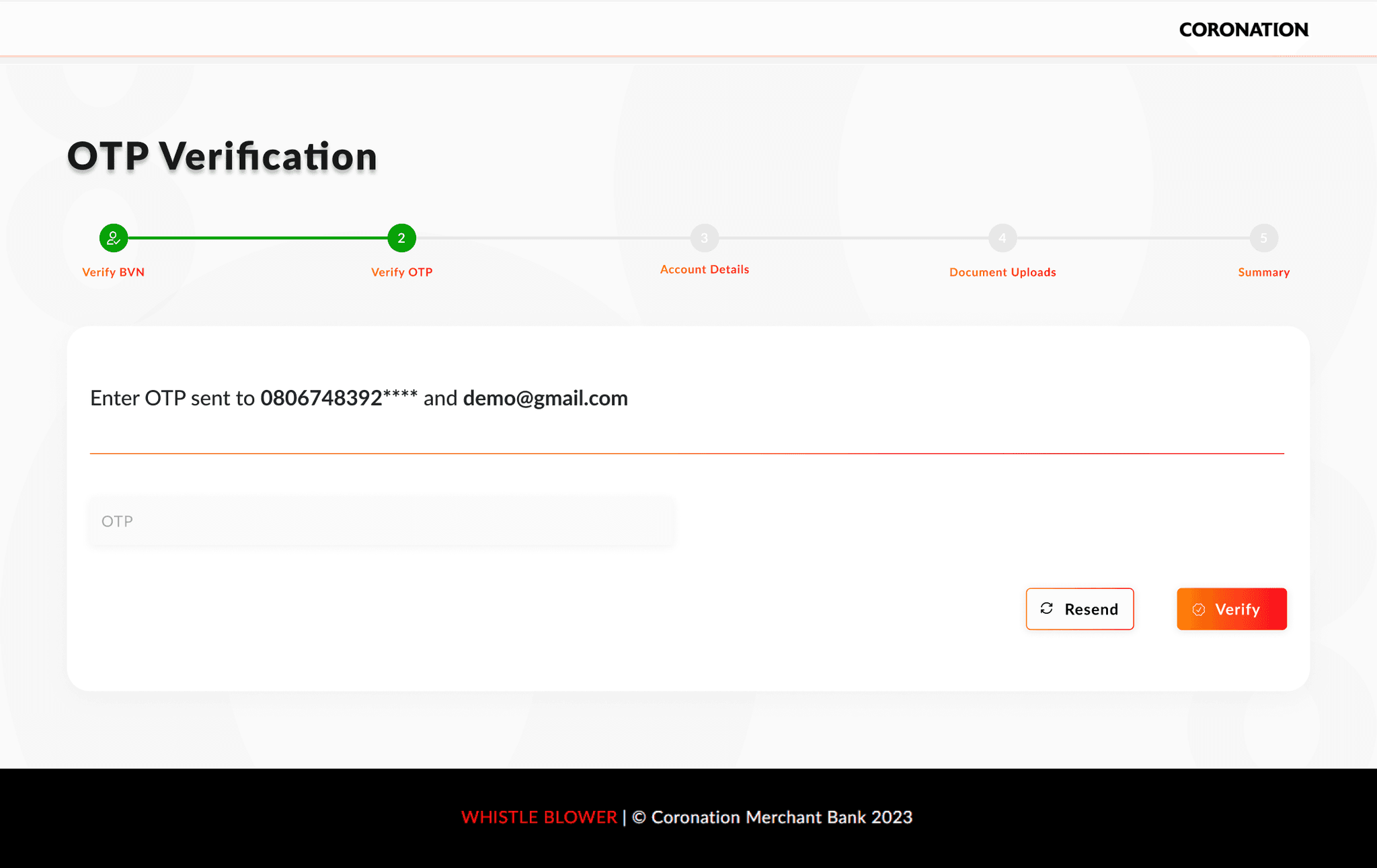Click the OTP Verification heading

pos(222,156)
